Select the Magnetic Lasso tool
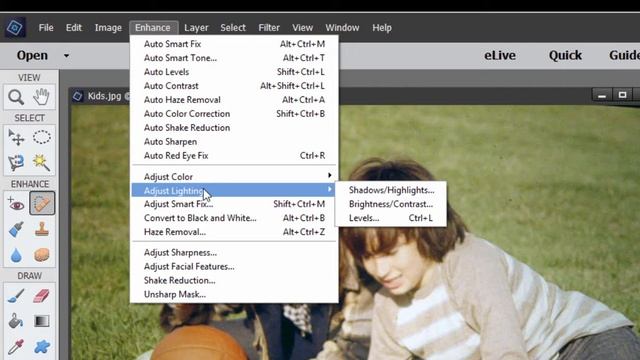 pyautogui.click(x=16, y=162)
